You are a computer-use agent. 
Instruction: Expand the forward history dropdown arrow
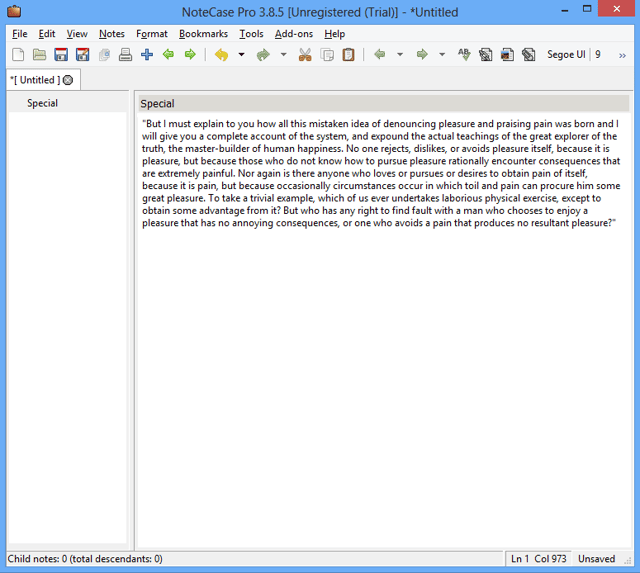(x=442, y=54)
